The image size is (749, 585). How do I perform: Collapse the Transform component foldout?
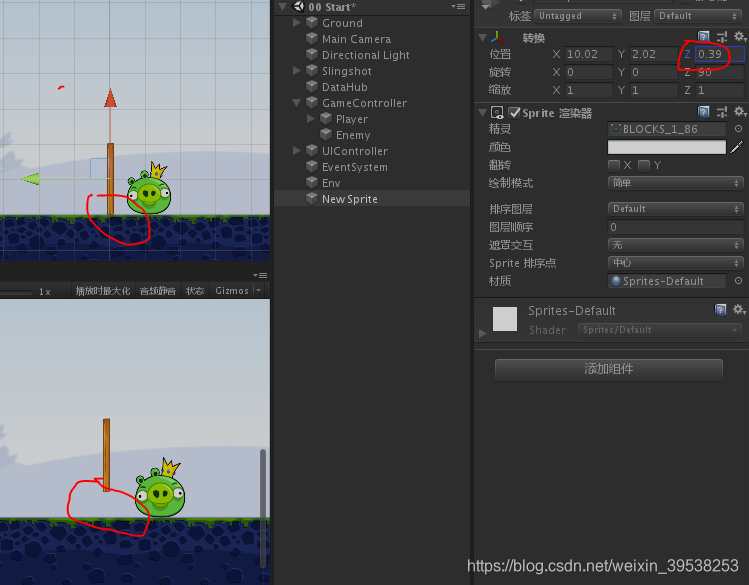(x=482, y=37)
